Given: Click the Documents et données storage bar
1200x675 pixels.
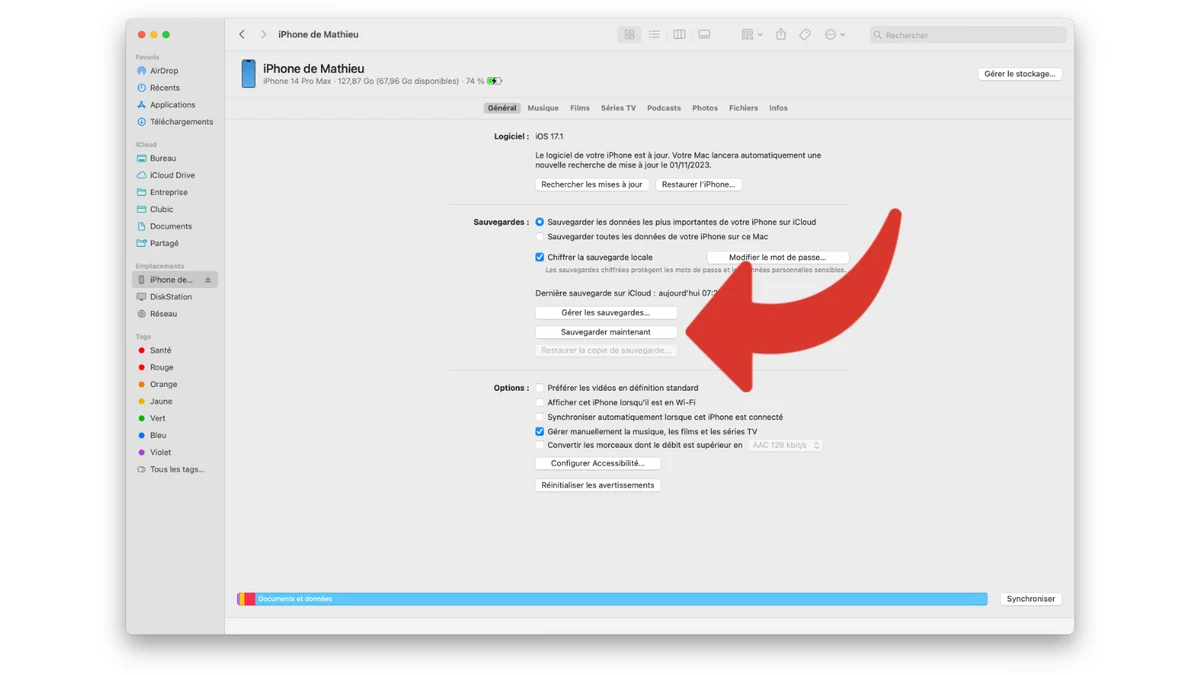Looking at the screenshot, I should 621,599.
